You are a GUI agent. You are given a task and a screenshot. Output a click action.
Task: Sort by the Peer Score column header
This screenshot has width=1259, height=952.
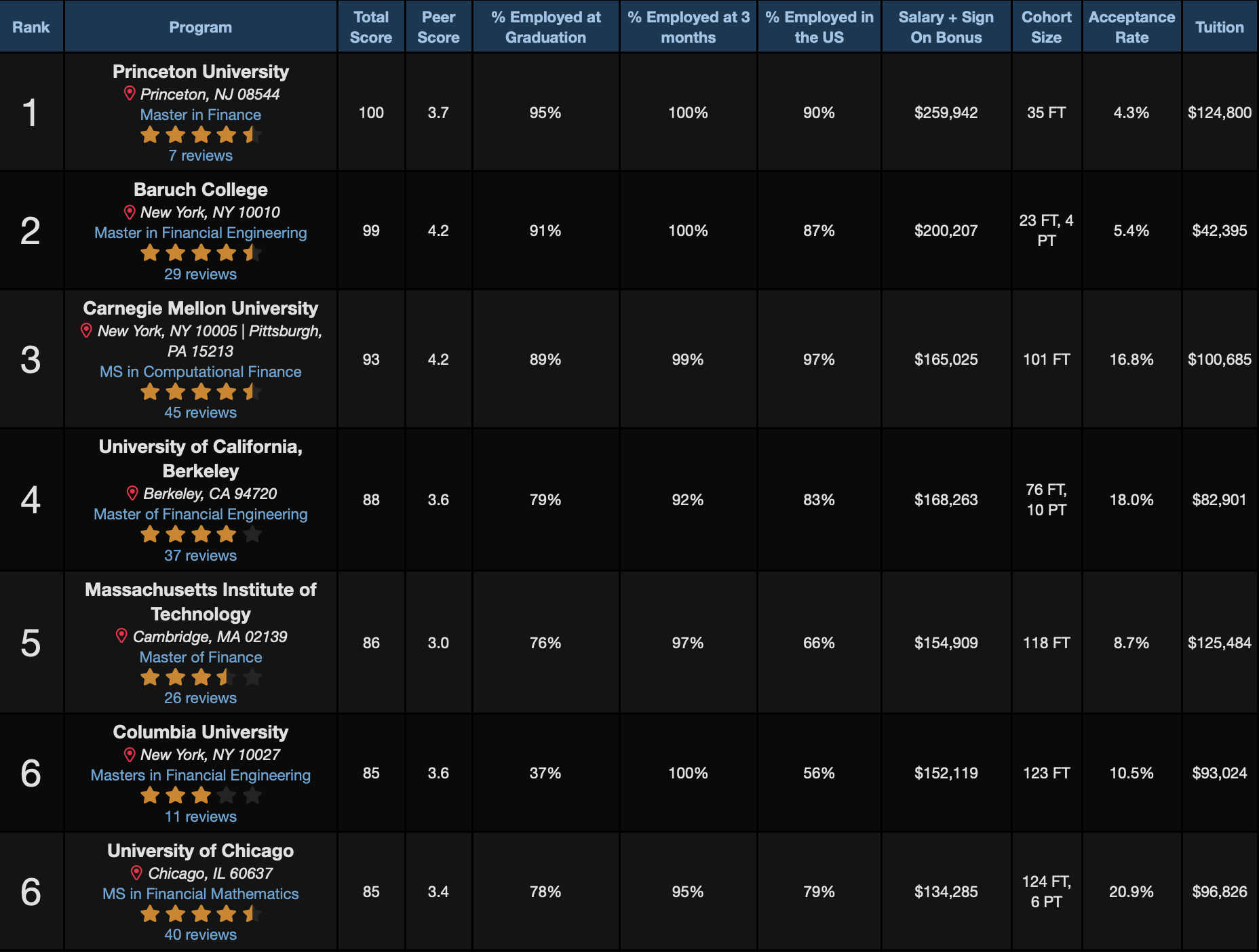click(x=438, y=27)
